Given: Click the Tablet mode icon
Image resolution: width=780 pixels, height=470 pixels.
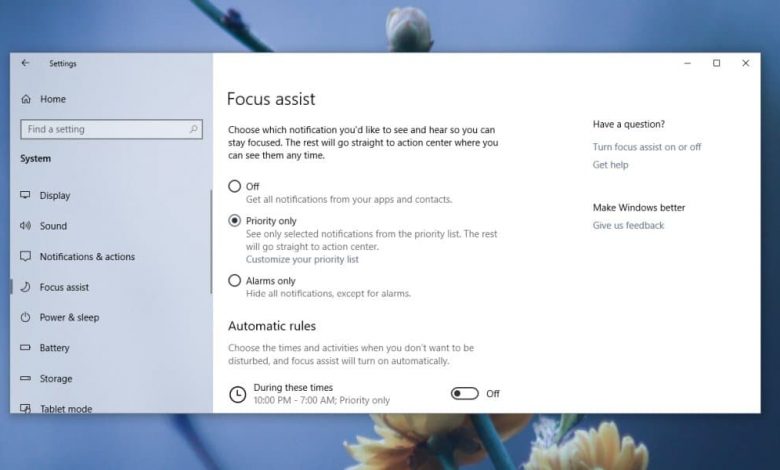Looking at the screenshot, I should click(x=25, y=408).
